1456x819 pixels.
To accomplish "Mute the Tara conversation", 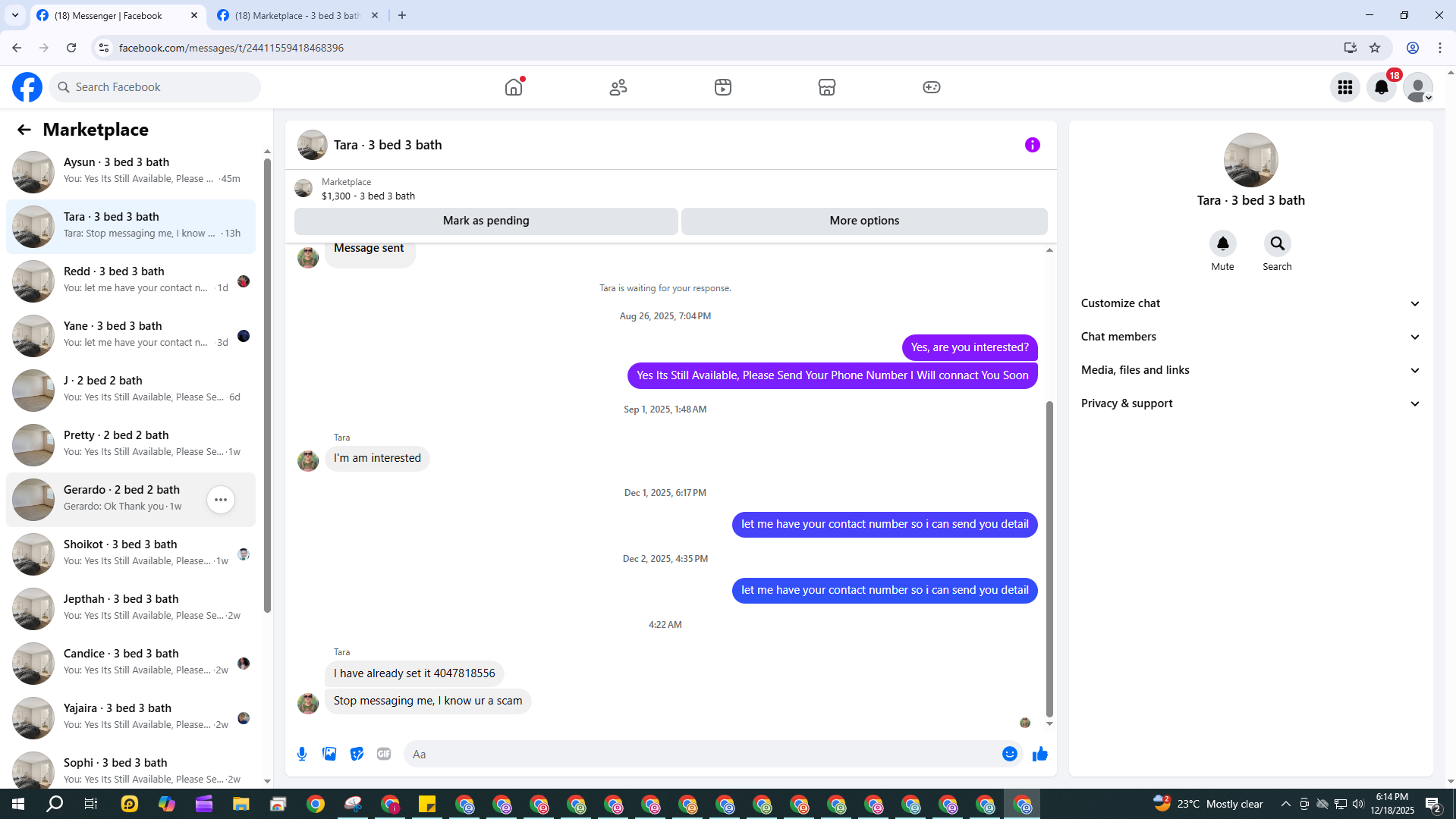I will pos(1223,243).
